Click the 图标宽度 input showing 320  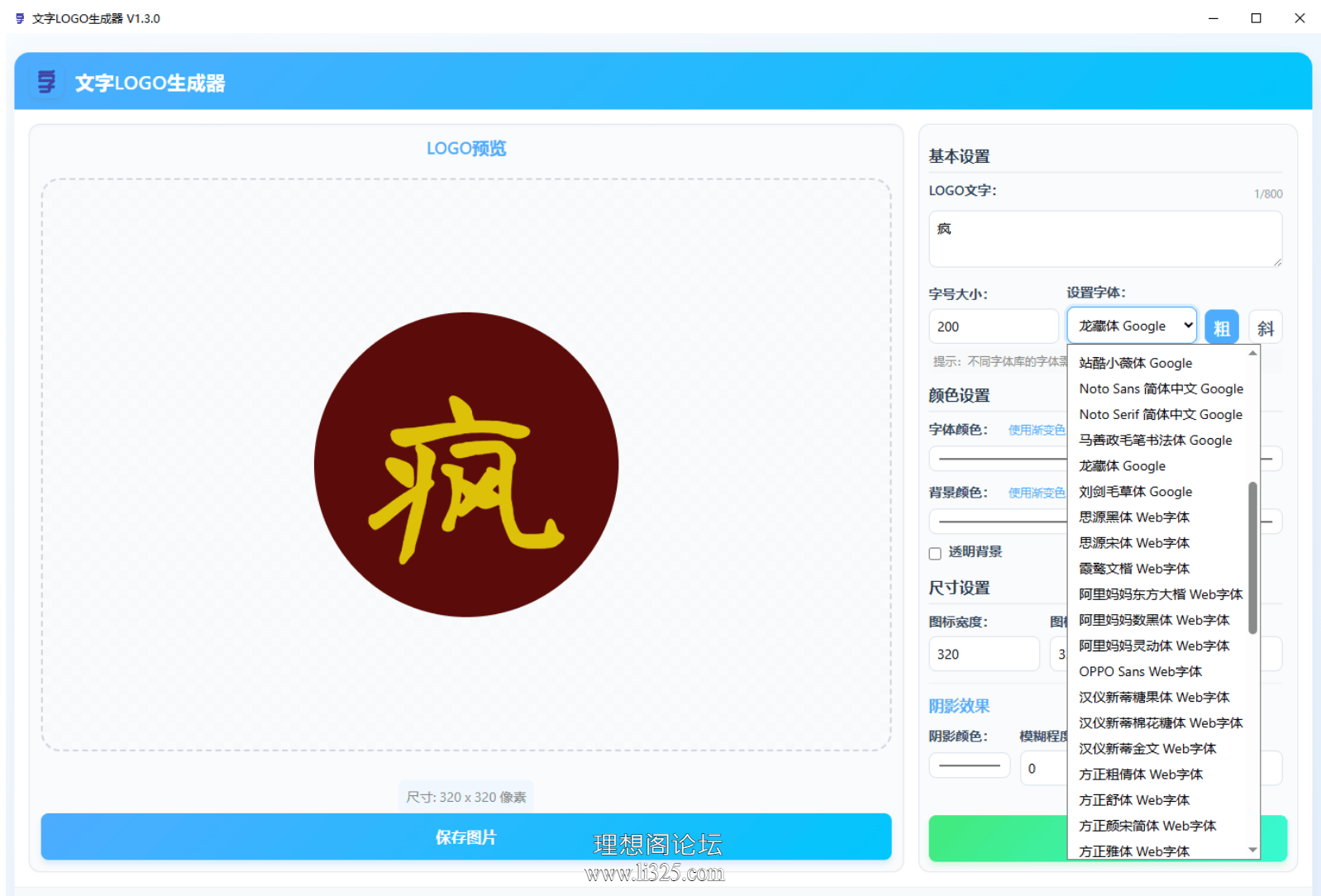click(x=984, y=654)
